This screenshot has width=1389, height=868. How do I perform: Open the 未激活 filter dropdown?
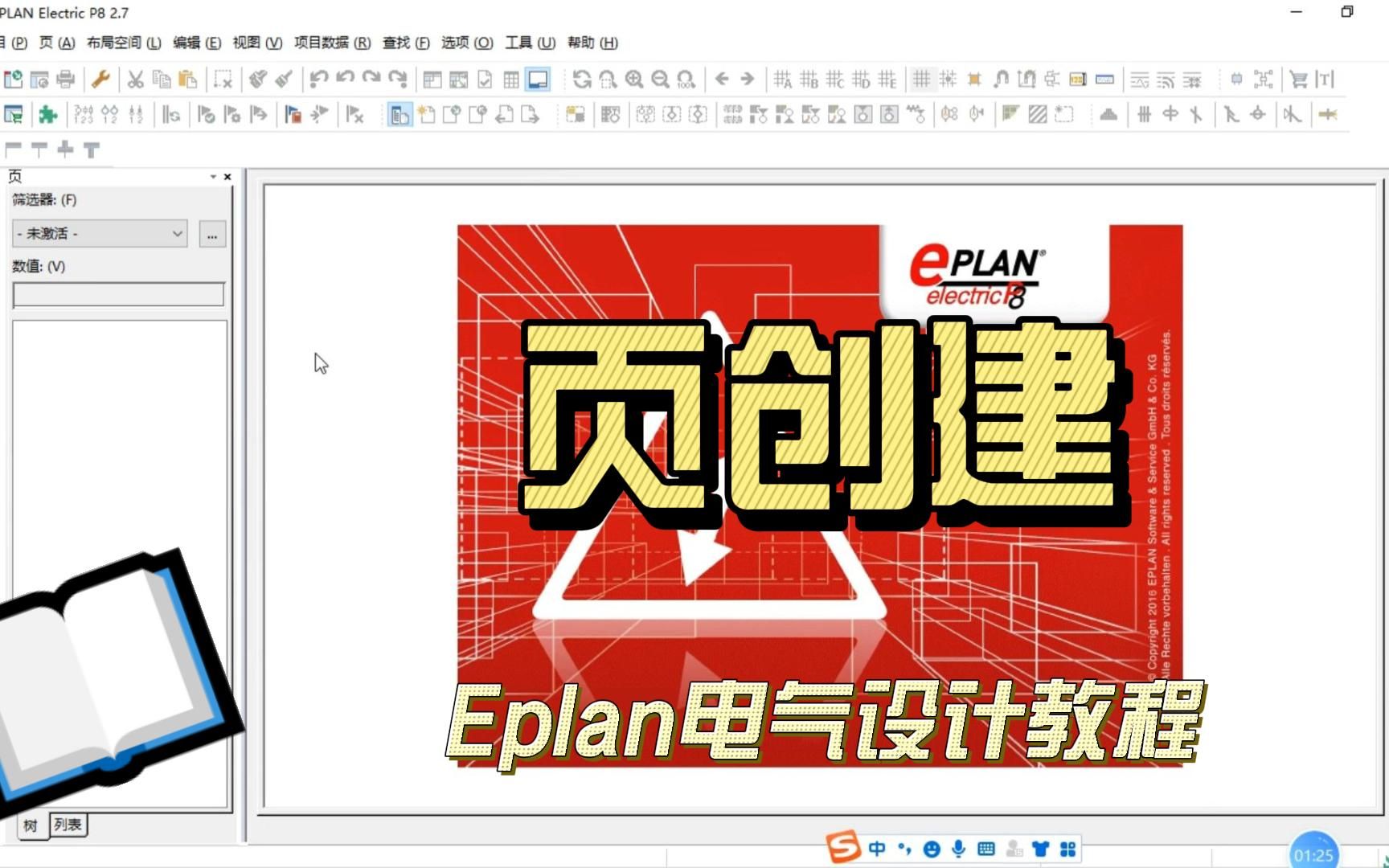100,234
